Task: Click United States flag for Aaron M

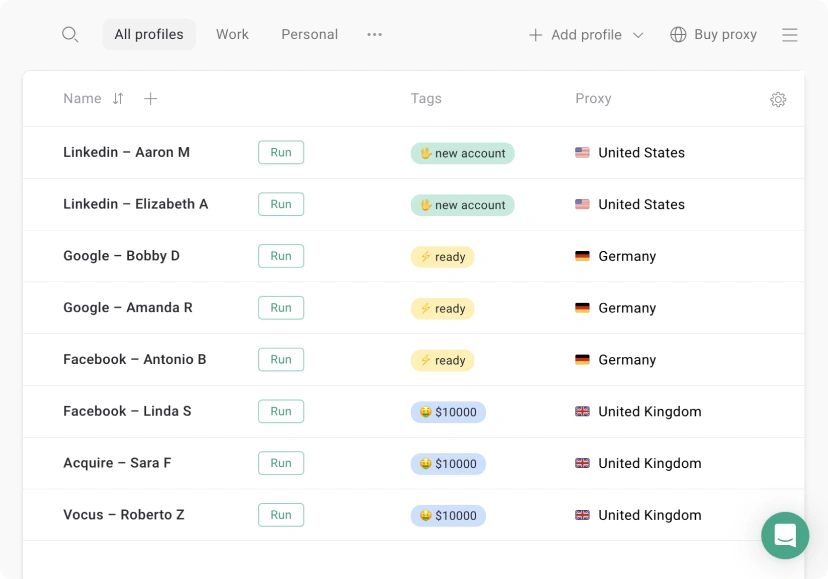Action: tap(582, 153)
